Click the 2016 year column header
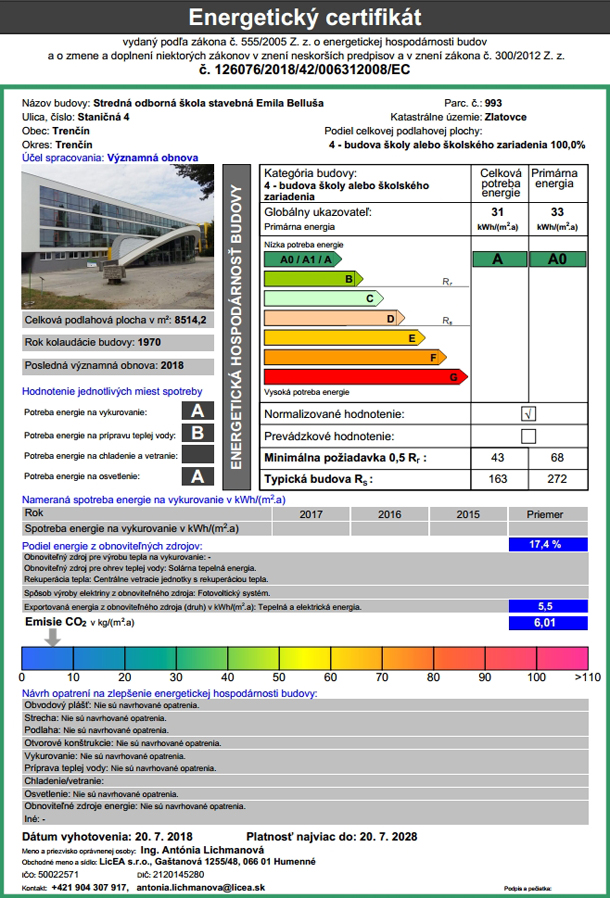Screen dimensions: 610x898 pos(389,514)
